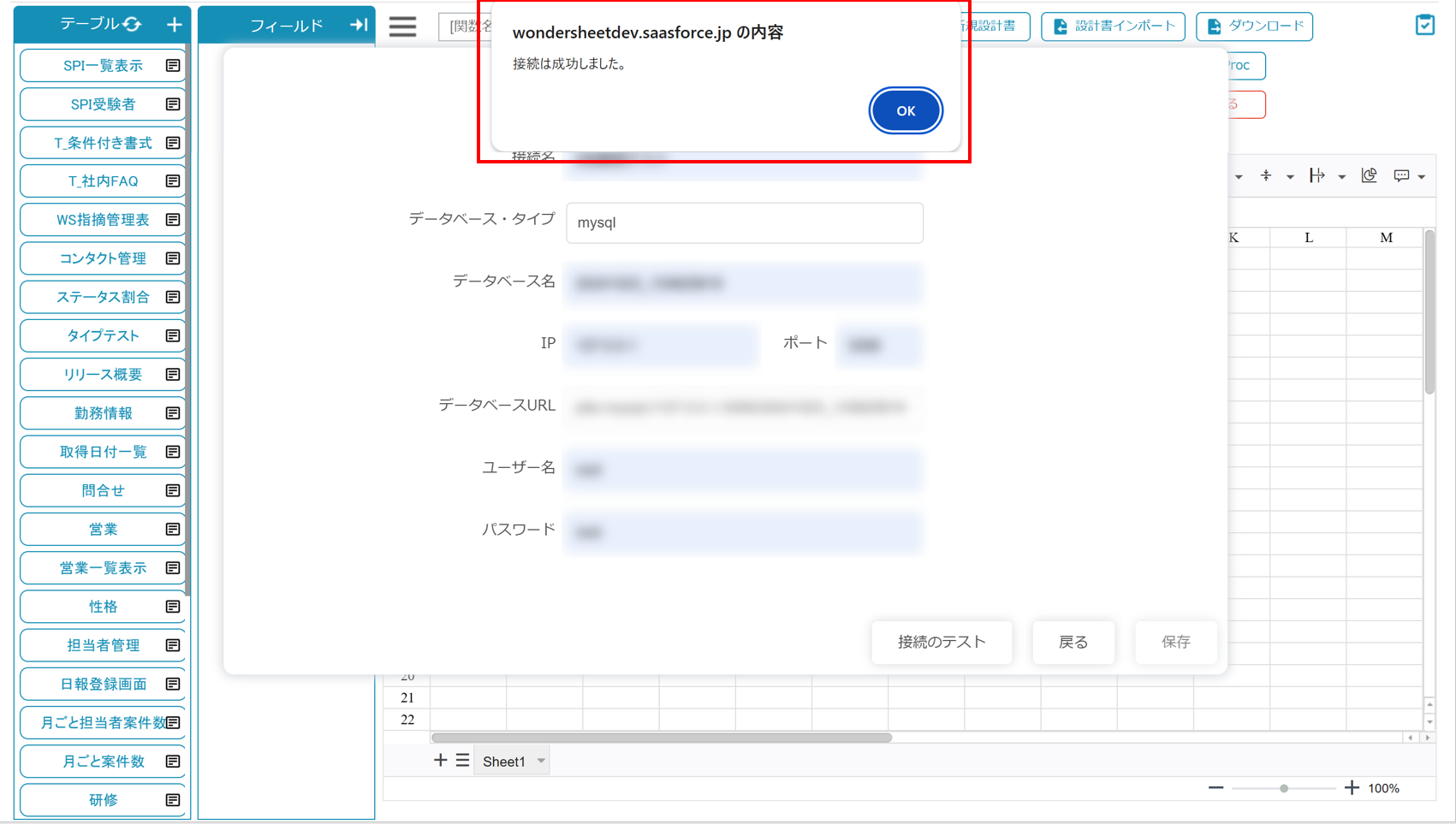The height and width of the screenshot is (824, 1456).
Task: Click the zoom in plus icon
Action: [x=1352, y=788]
